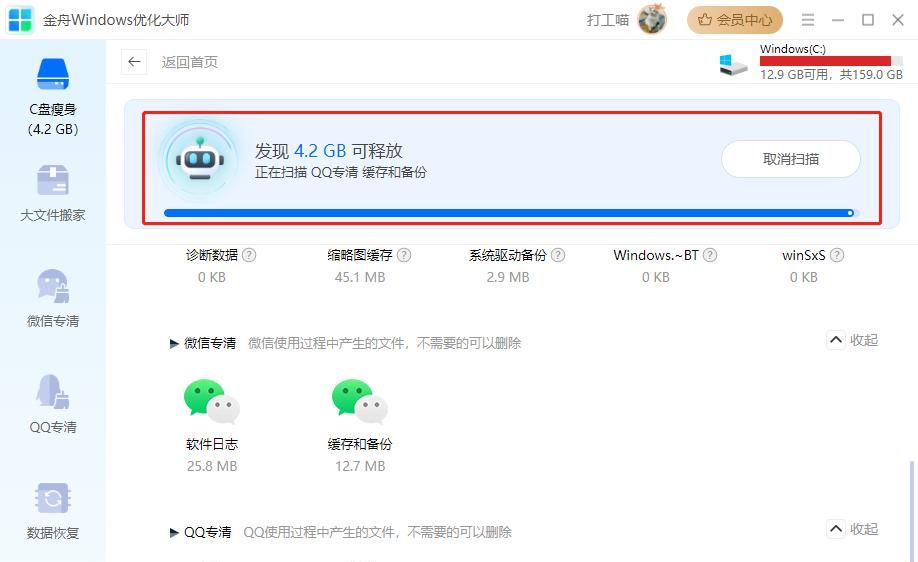
Task: Toggle the 微信专清 section triangle
Action: coord(174,344)
